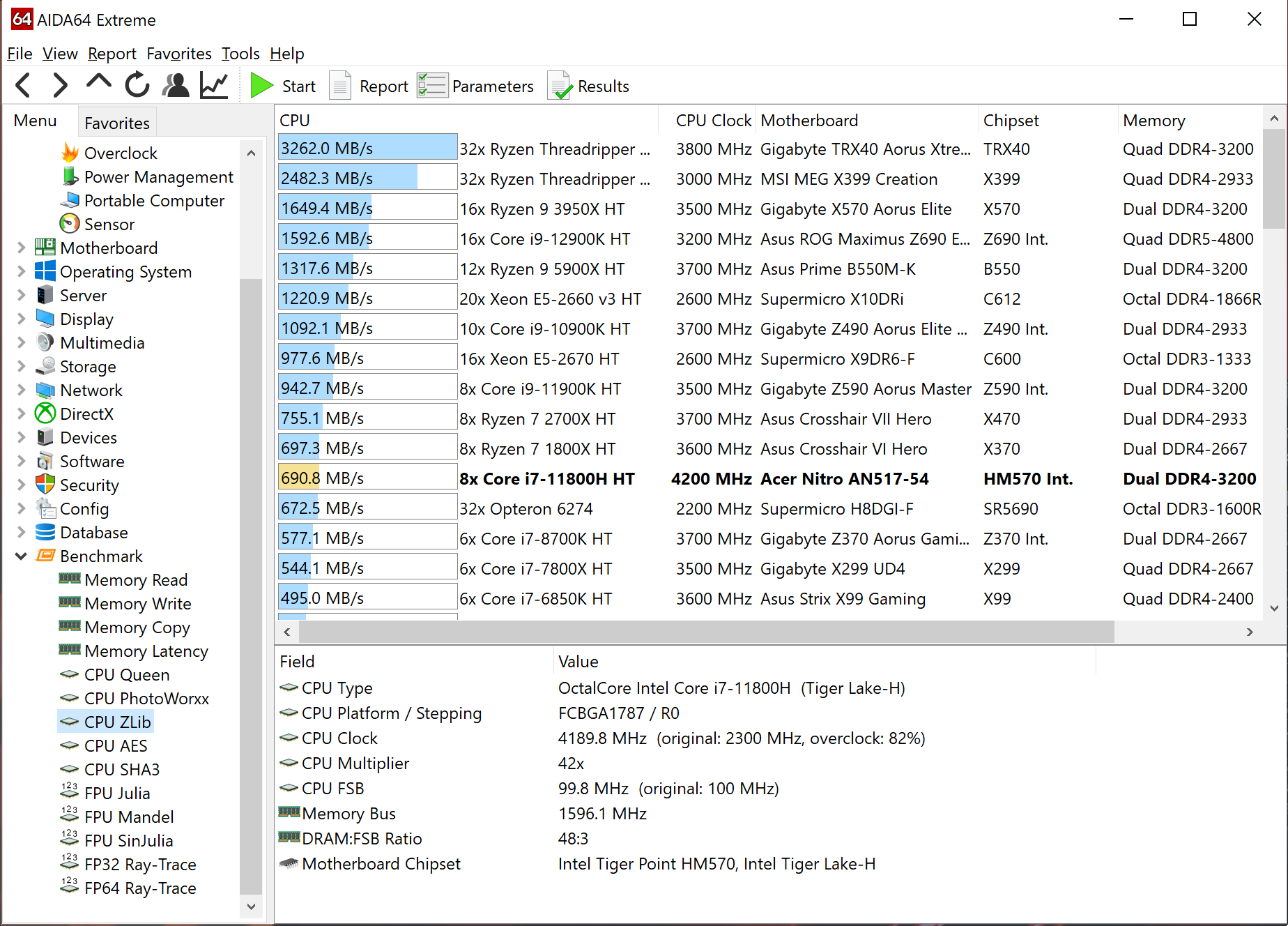The width and height of the screenshot is (1288, 926).
Task: Open the Help menu
Action: [x=287, y=54]
